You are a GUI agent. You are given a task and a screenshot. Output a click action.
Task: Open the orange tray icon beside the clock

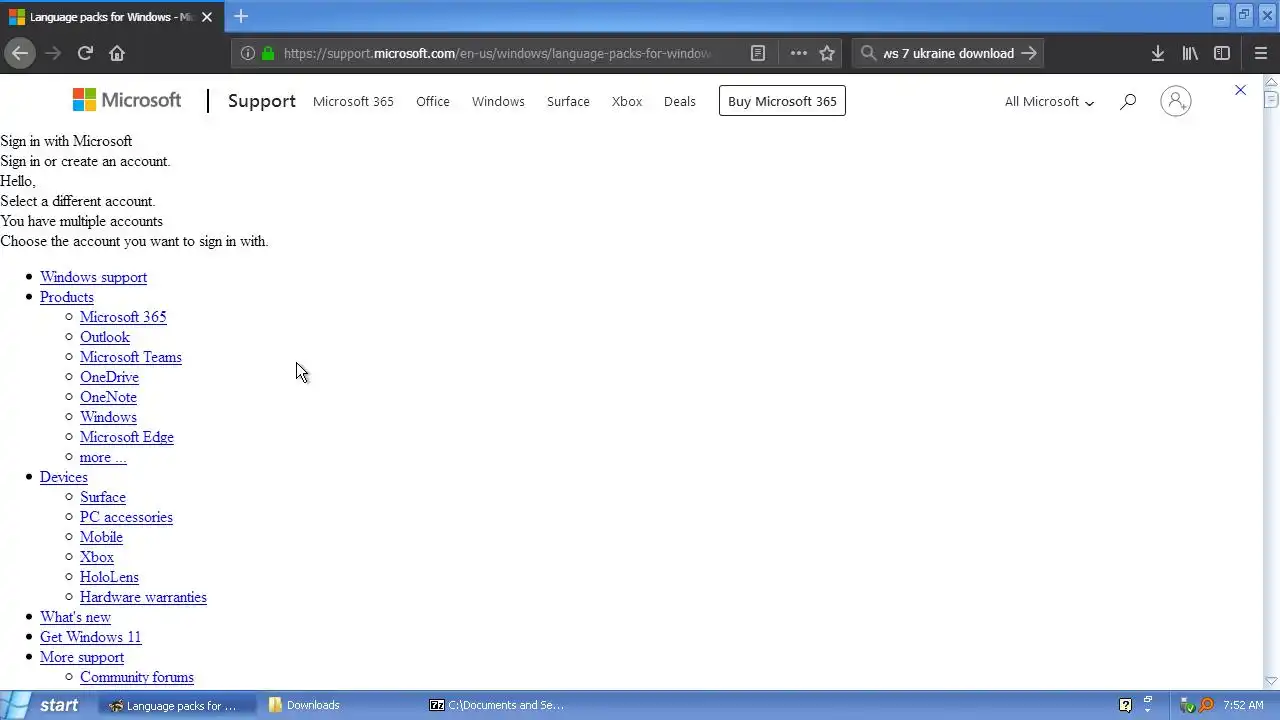tap(1206, 705)
